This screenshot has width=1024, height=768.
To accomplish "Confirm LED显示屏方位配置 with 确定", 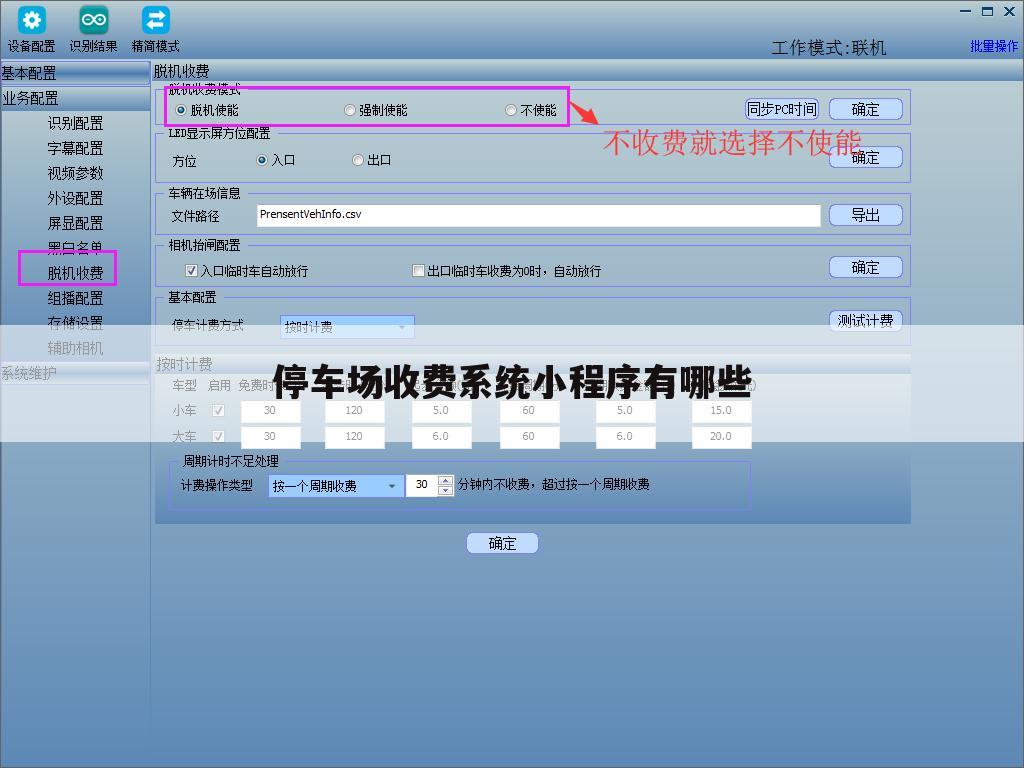I will [865, 157].
